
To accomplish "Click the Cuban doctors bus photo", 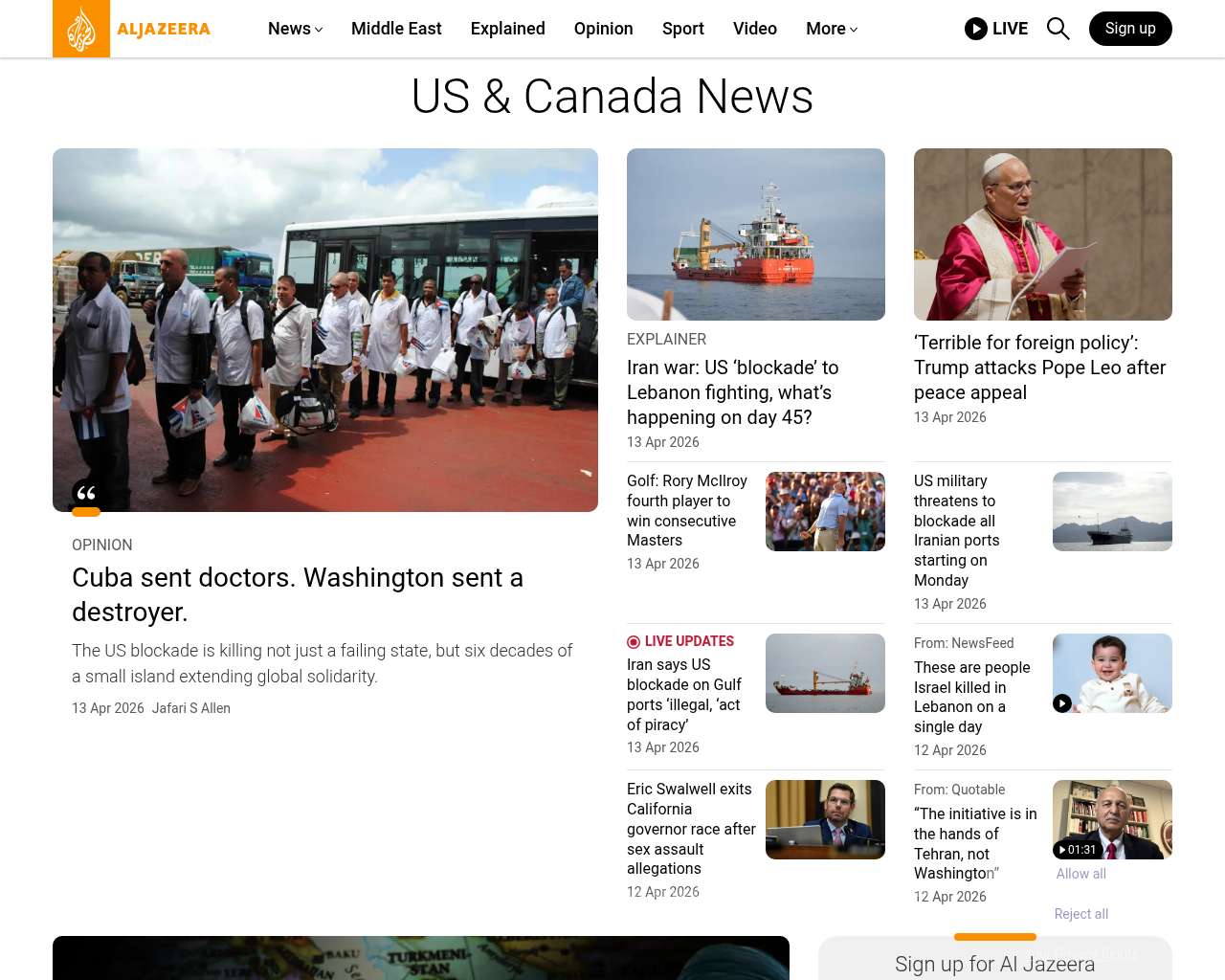I will (325, 330).
